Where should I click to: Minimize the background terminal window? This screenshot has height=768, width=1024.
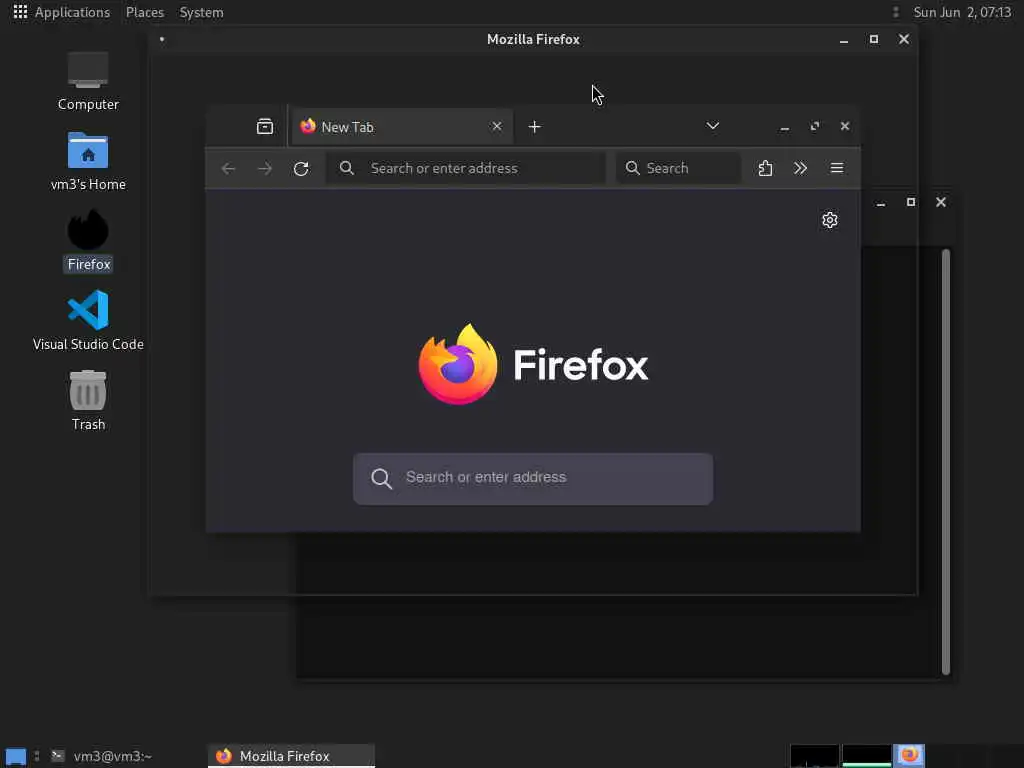click(880, 203)
